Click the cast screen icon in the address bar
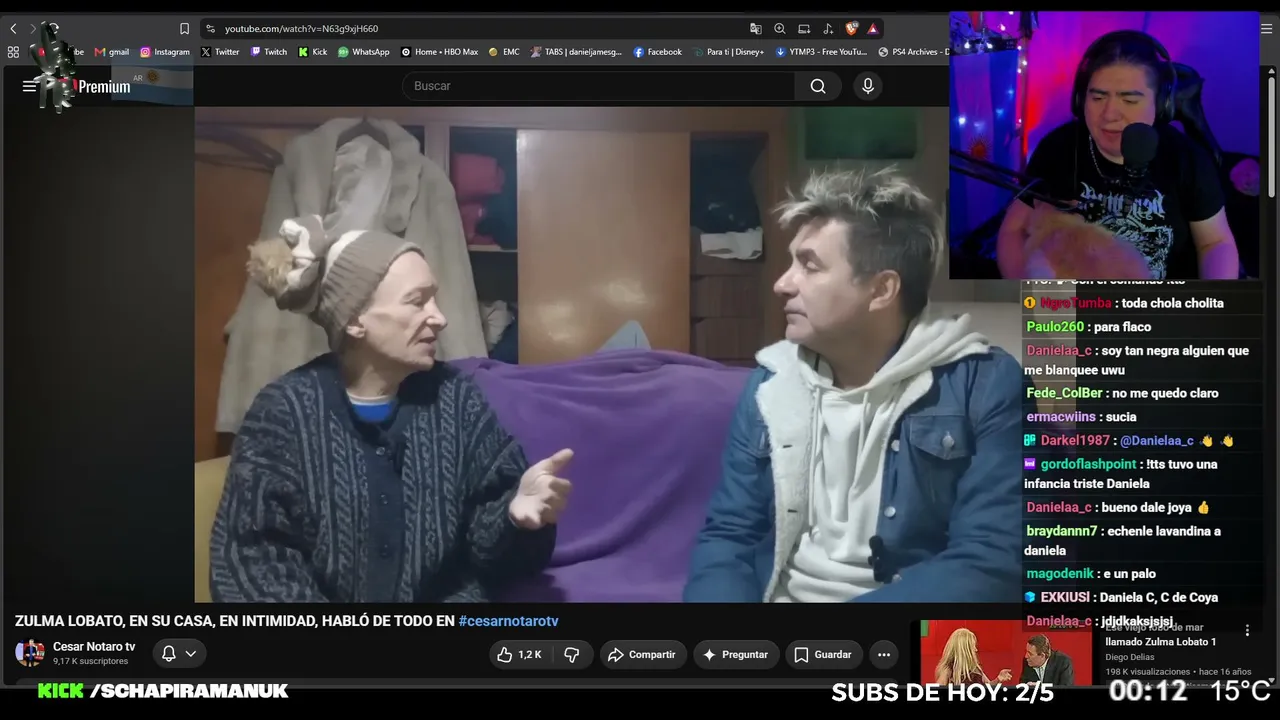The width and height of the screenshot is (1280, 720). 804,29
